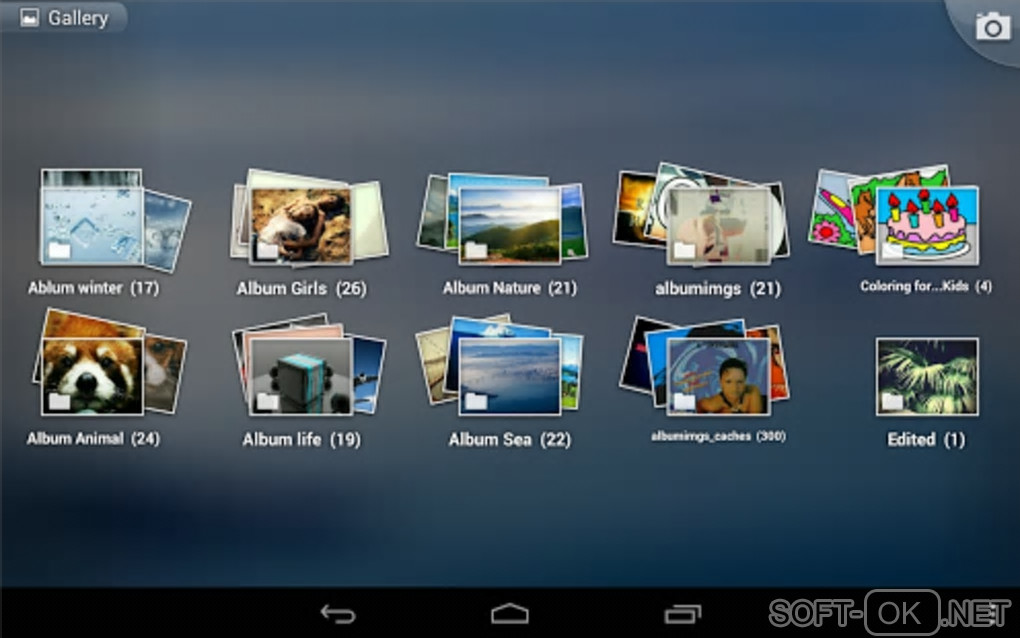1020x638 pixels.
Task: Open the Album Nature photo stack
Action: pyautogui.click(x=502, y=218)
